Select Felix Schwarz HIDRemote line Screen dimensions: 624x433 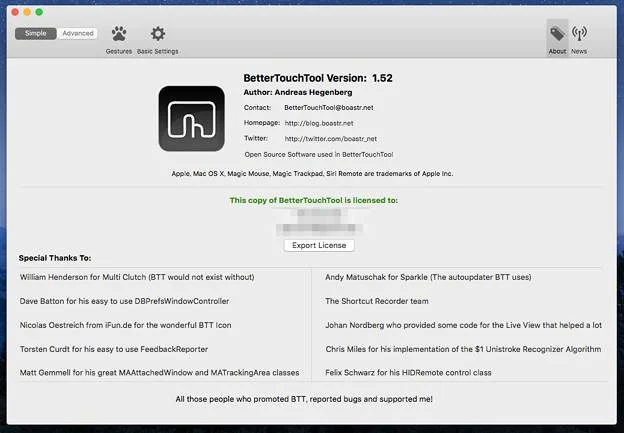coord(408,373)
